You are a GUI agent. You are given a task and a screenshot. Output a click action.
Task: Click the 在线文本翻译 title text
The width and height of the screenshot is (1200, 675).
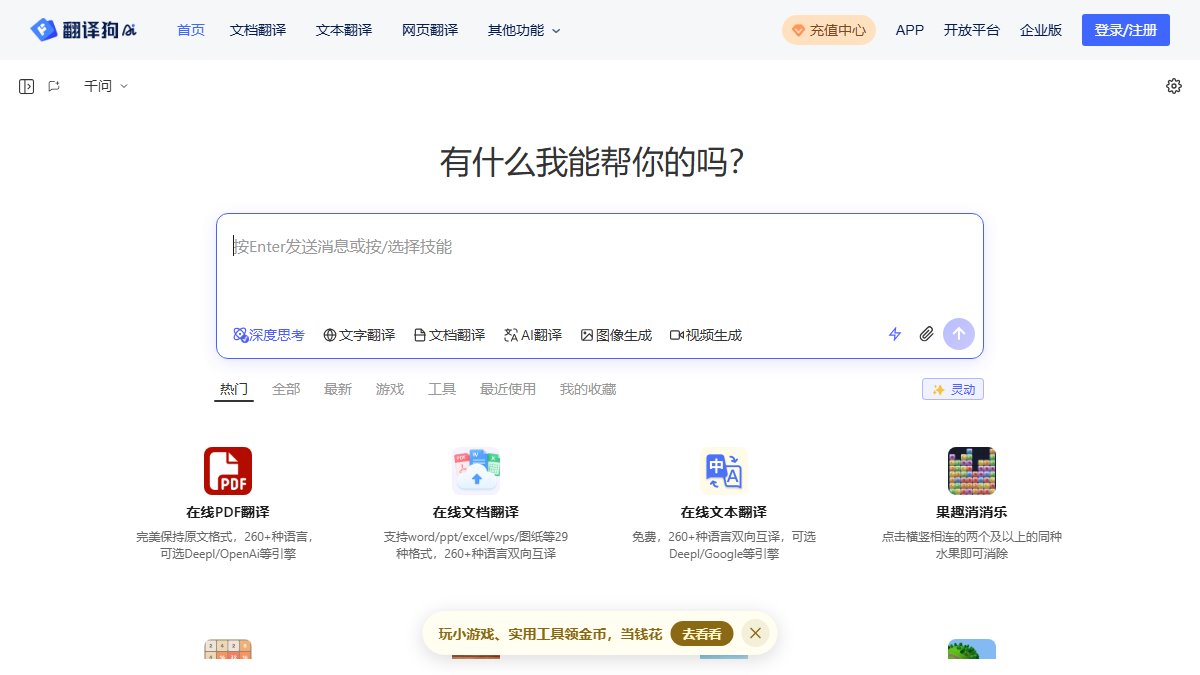[x=724, y=512]
